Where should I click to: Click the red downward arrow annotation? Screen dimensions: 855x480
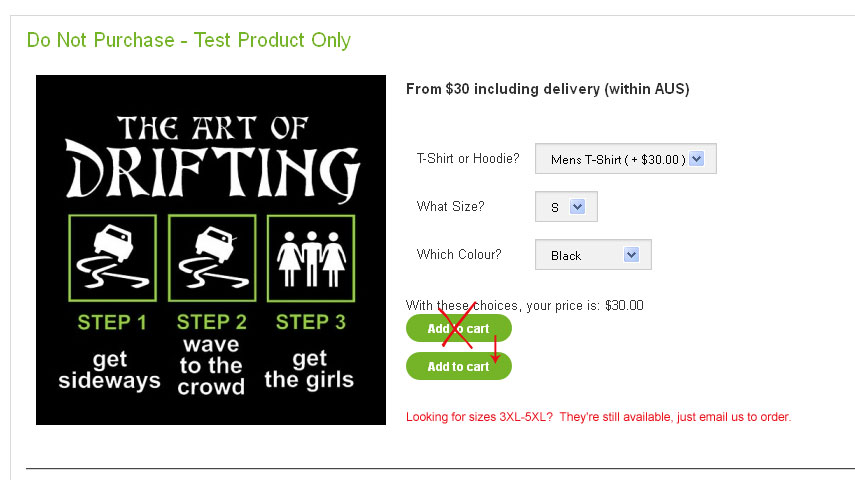[x=495, y=349]
